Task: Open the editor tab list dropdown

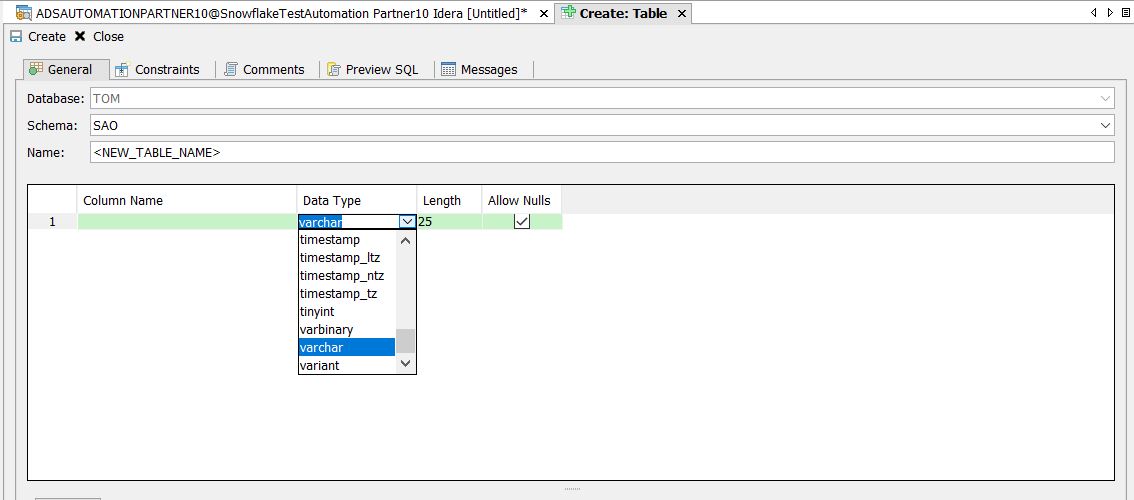Action: point(1125,13)
